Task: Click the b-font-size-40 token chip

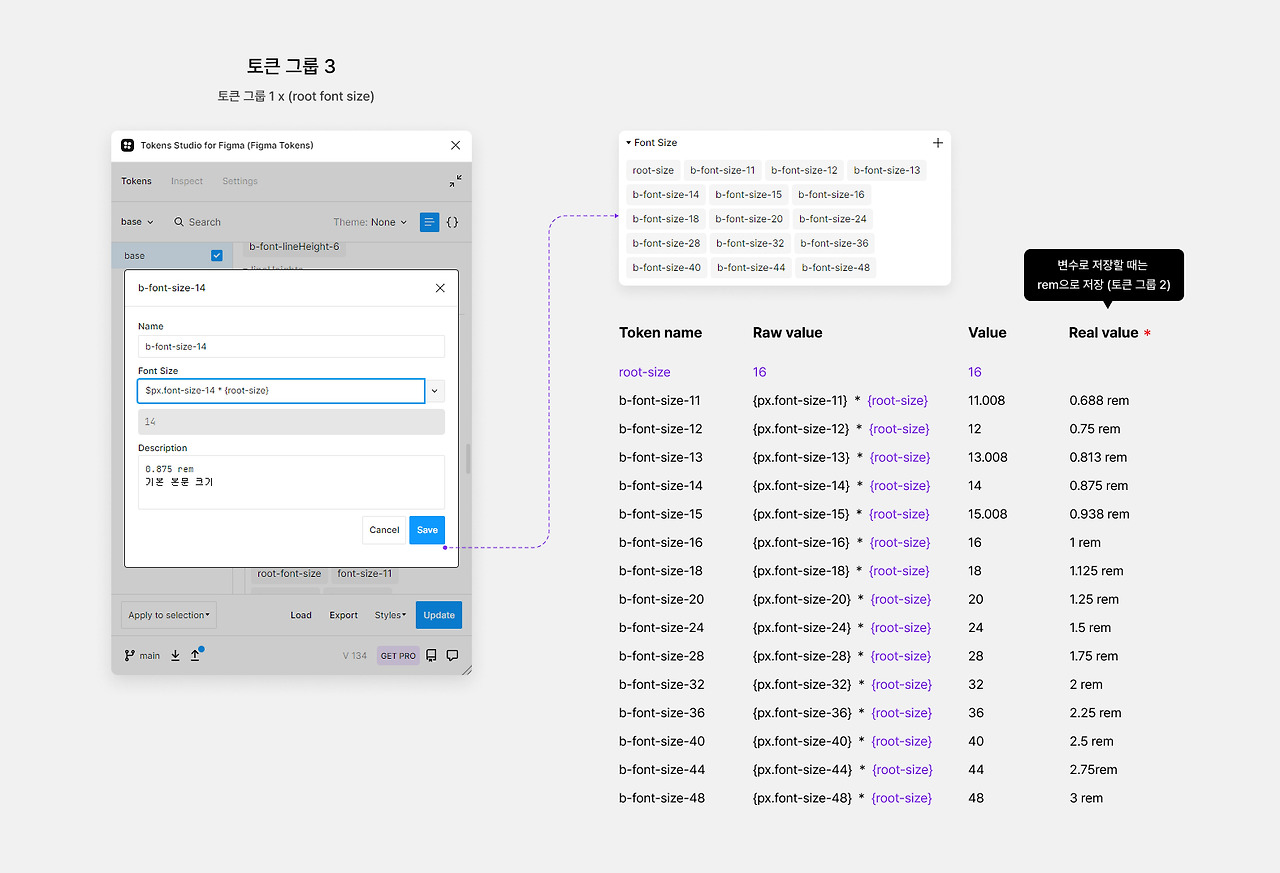Action: pos(667,268)
